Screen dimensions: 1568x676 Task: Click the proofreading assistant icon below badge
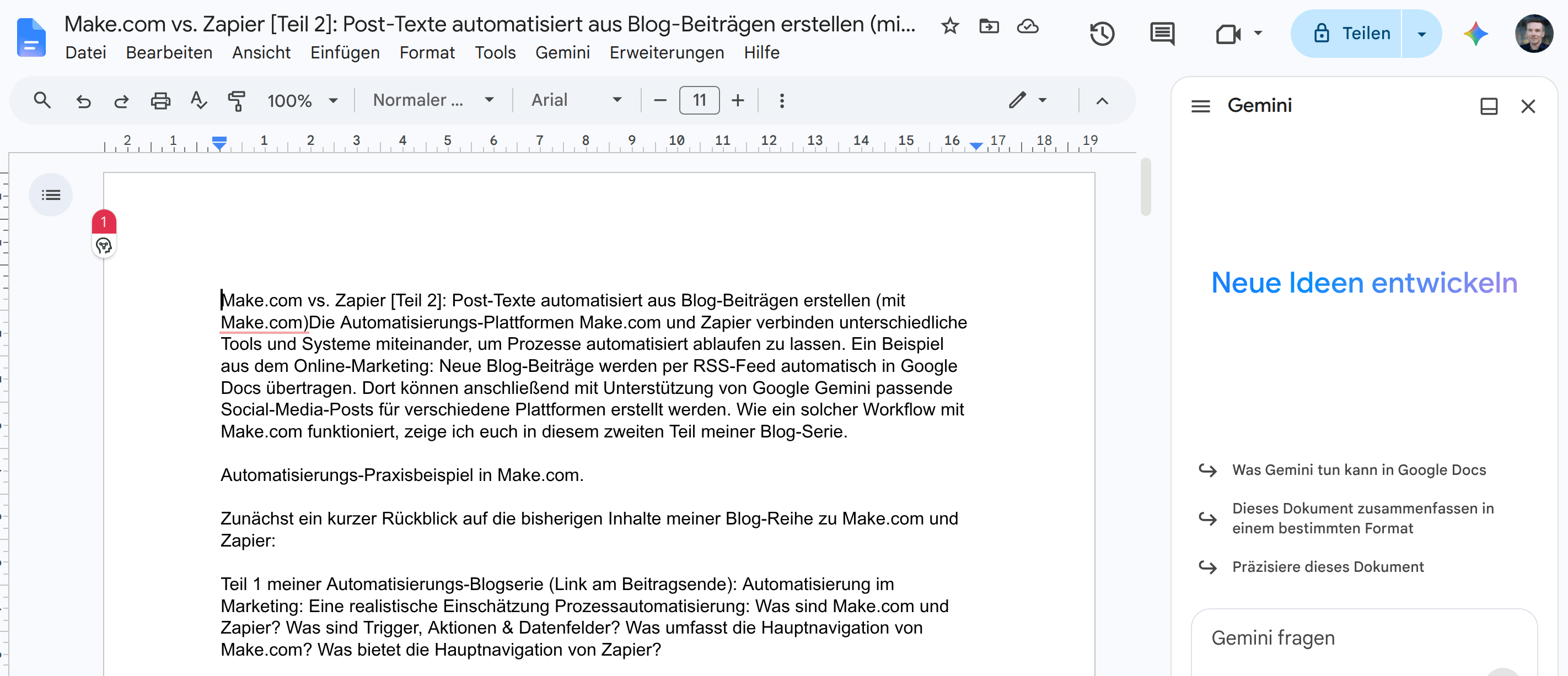[x=104, y=246]
